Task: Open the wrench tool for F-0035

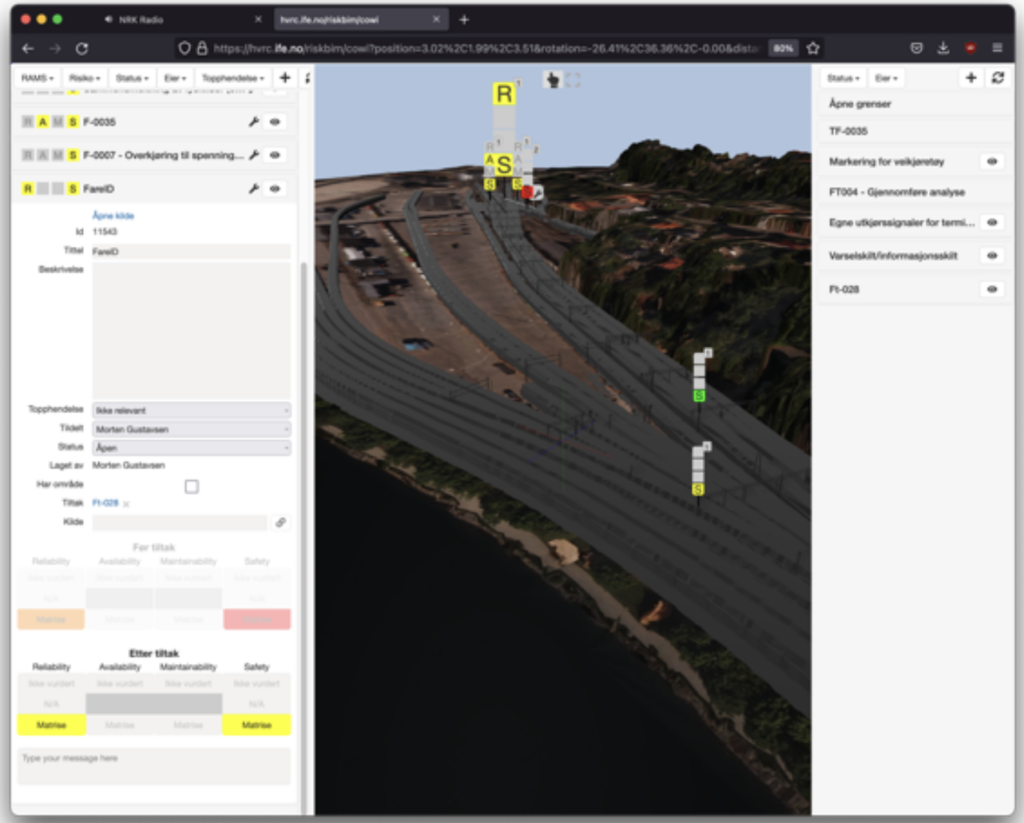Action: click(x=253, y=121)
